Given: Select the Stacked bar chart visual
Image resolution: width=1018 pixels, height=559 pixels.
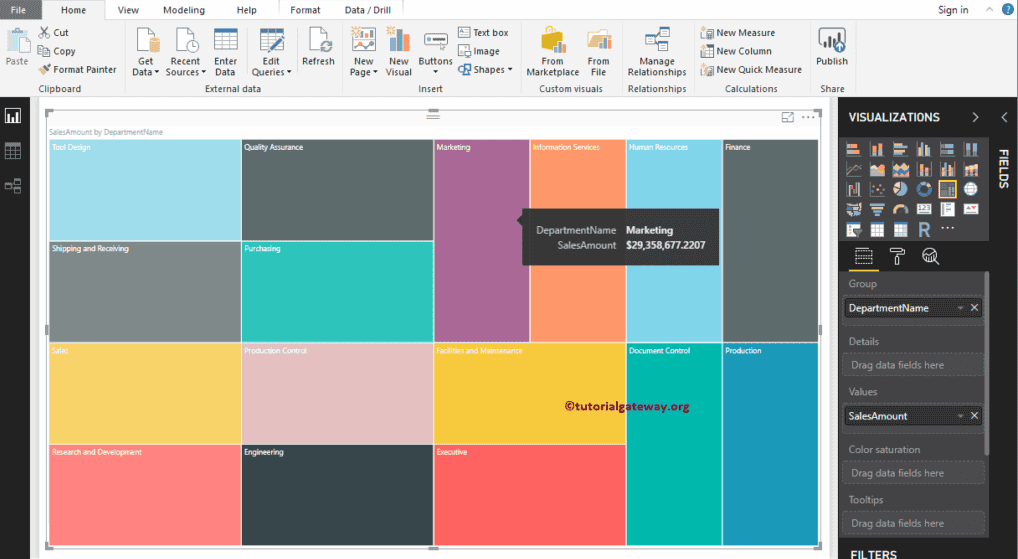Looking at the screenshot, I should click(x=853, y=150).
